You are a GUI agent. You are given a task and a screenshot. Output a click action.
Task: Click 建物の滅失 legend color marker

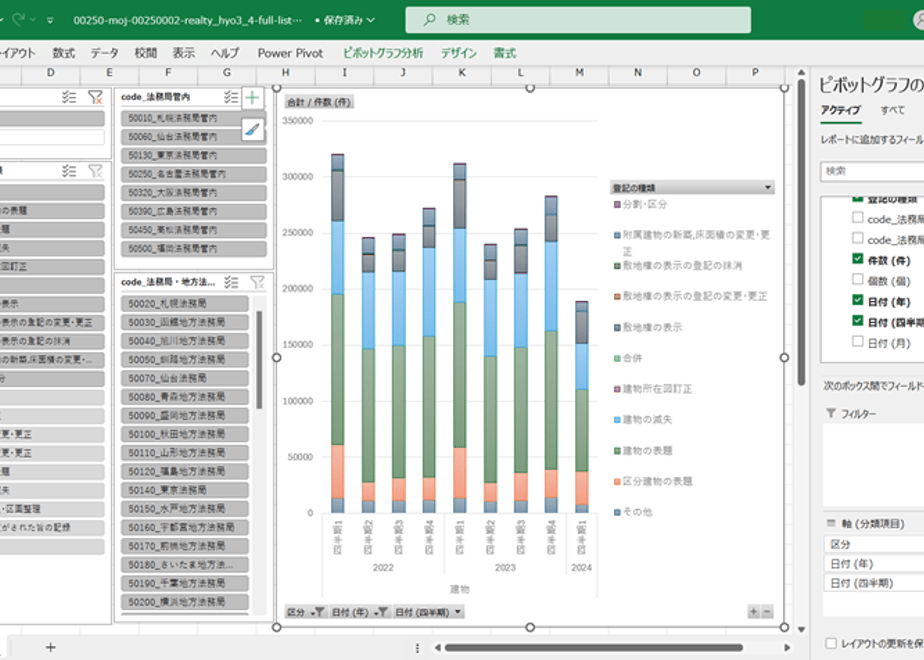pyautogui.click(x=617, y=420)
